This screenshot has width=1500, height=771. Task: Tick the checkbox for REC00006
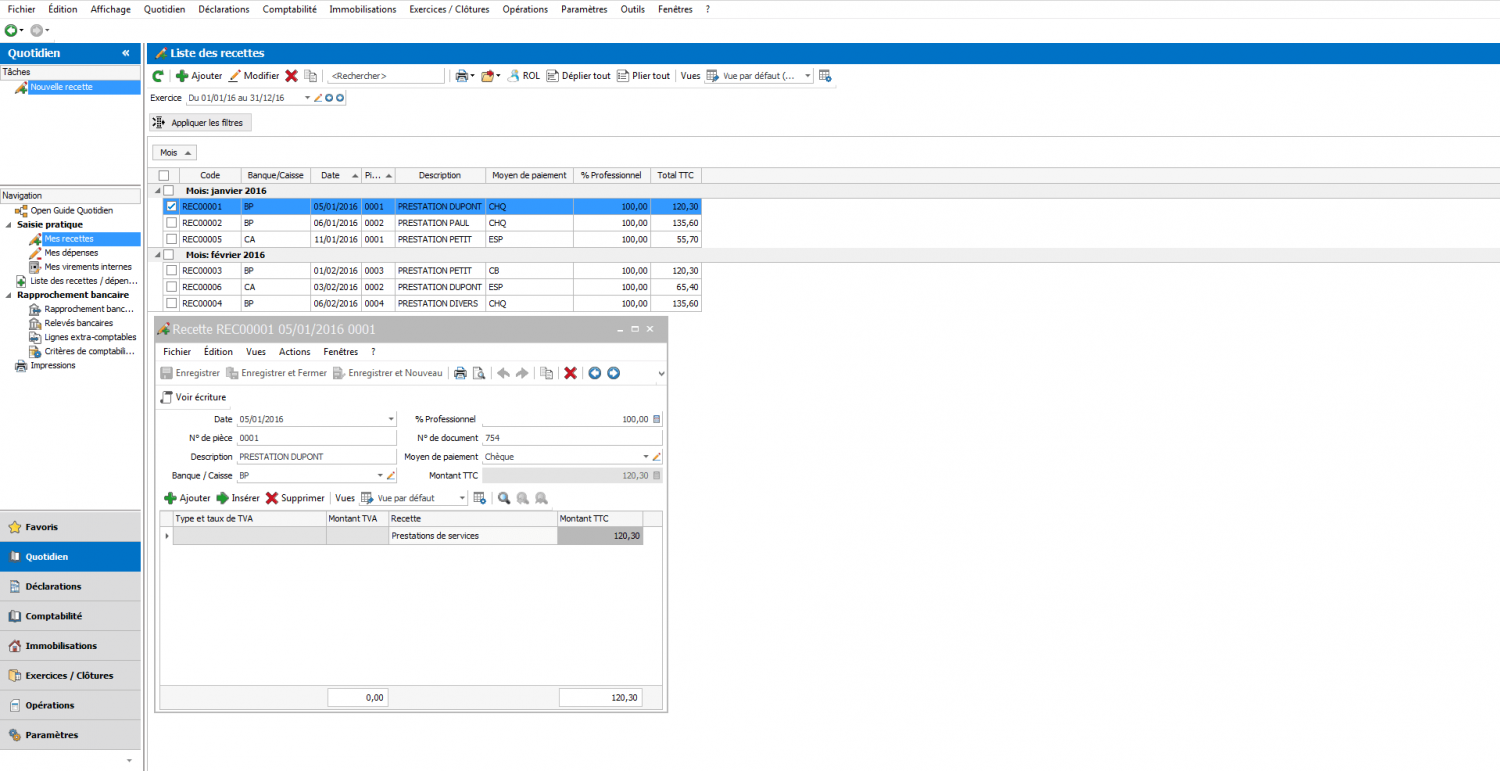pos(171,287)
